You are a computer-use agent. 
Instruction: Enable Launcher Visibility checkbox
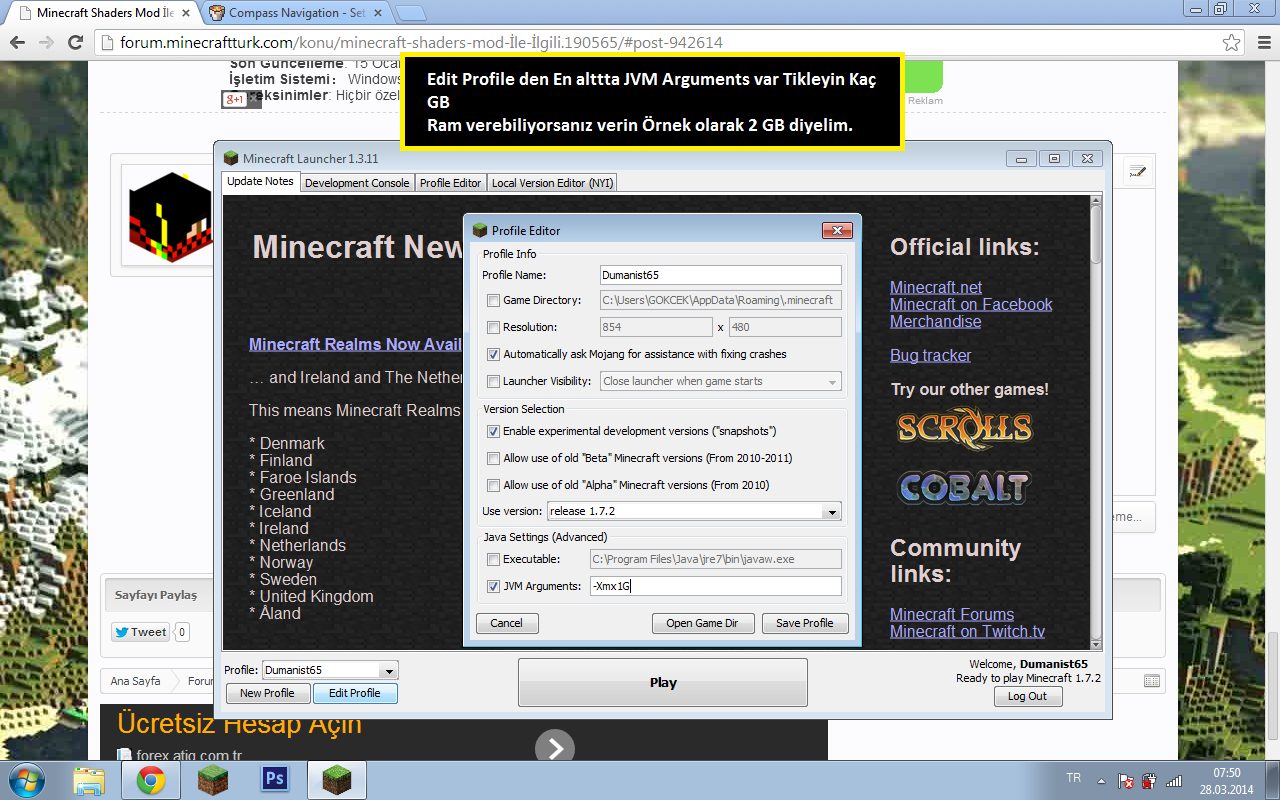[493, 381]
